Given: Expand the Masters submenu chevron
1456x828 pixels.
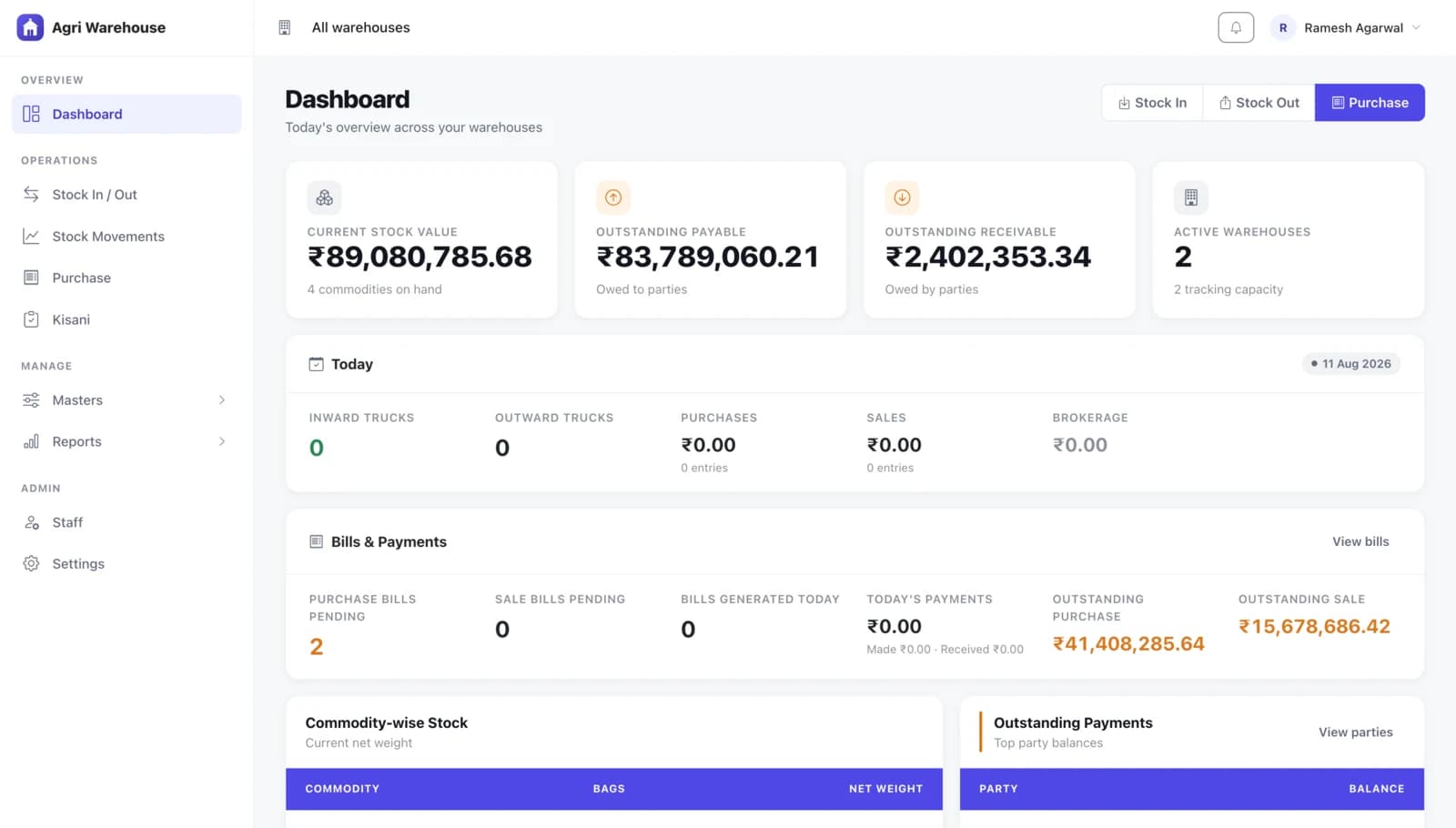Looking at the screenshot, I should coord(222,400).
